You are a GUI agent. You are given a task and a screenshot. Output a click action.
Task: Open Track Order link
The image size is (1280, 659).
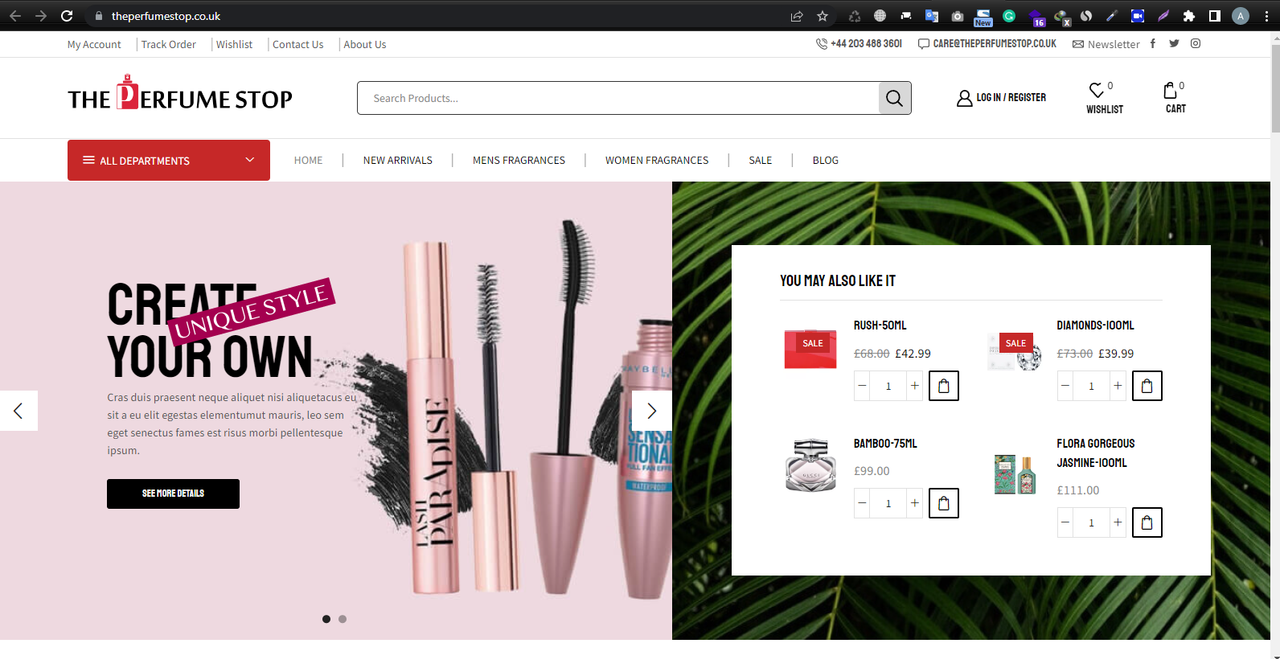click(x=168, y=44)
